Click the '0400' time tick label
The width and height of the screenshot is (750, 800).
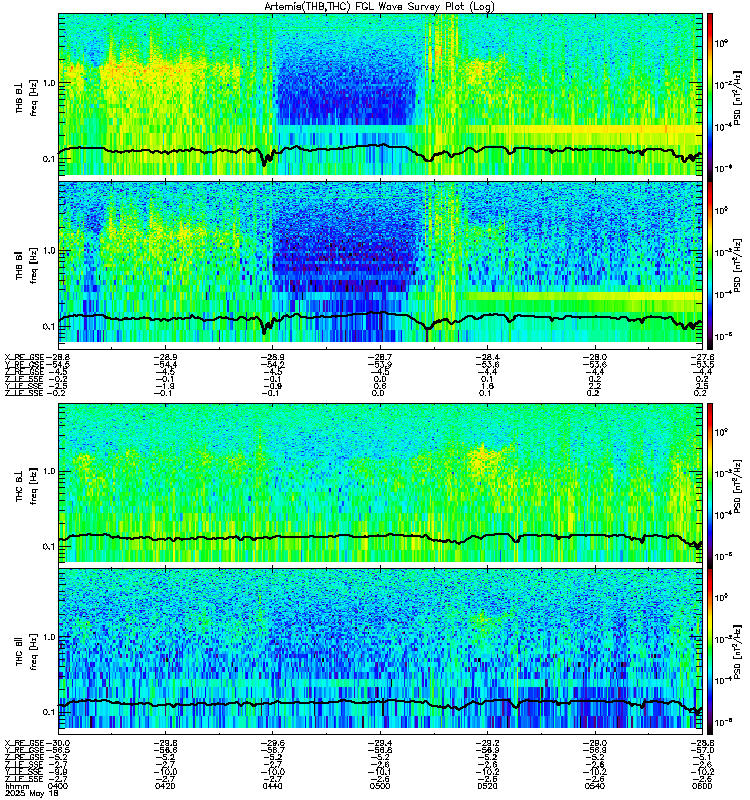point(57,786)
